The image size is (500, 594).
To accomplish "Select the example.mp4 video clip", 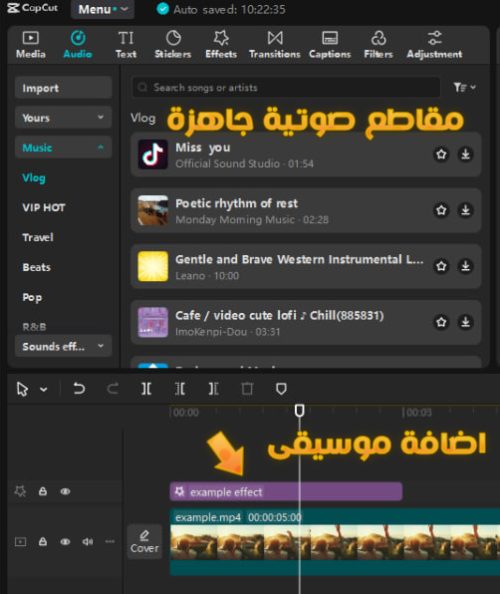I will tap(335, 542).
